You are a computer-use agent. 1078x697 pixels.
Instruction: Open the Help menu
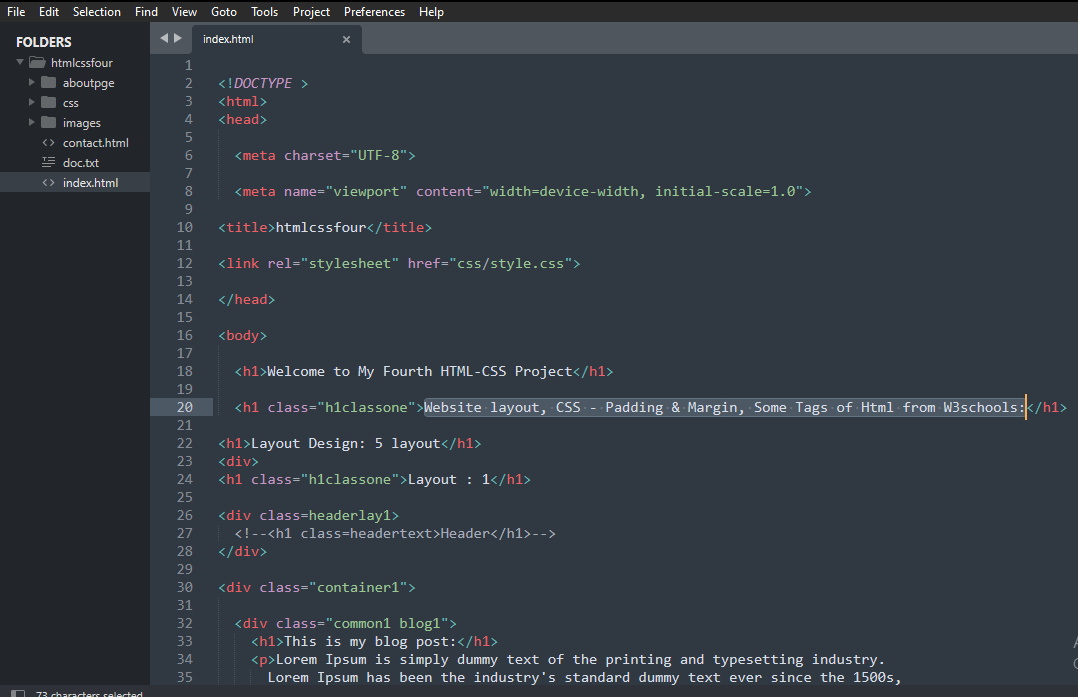point(432,12)
